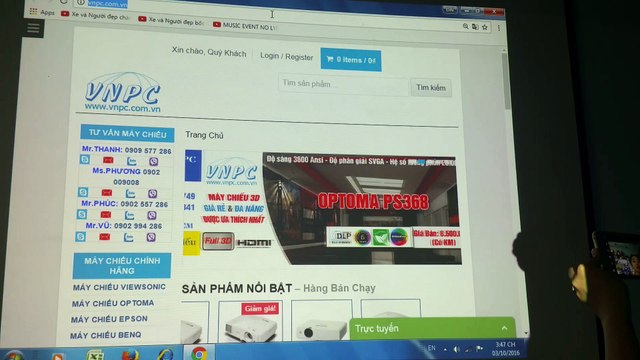Click the Login / Register link
This screenshot has height=360, width=640.
pos(287,56)
